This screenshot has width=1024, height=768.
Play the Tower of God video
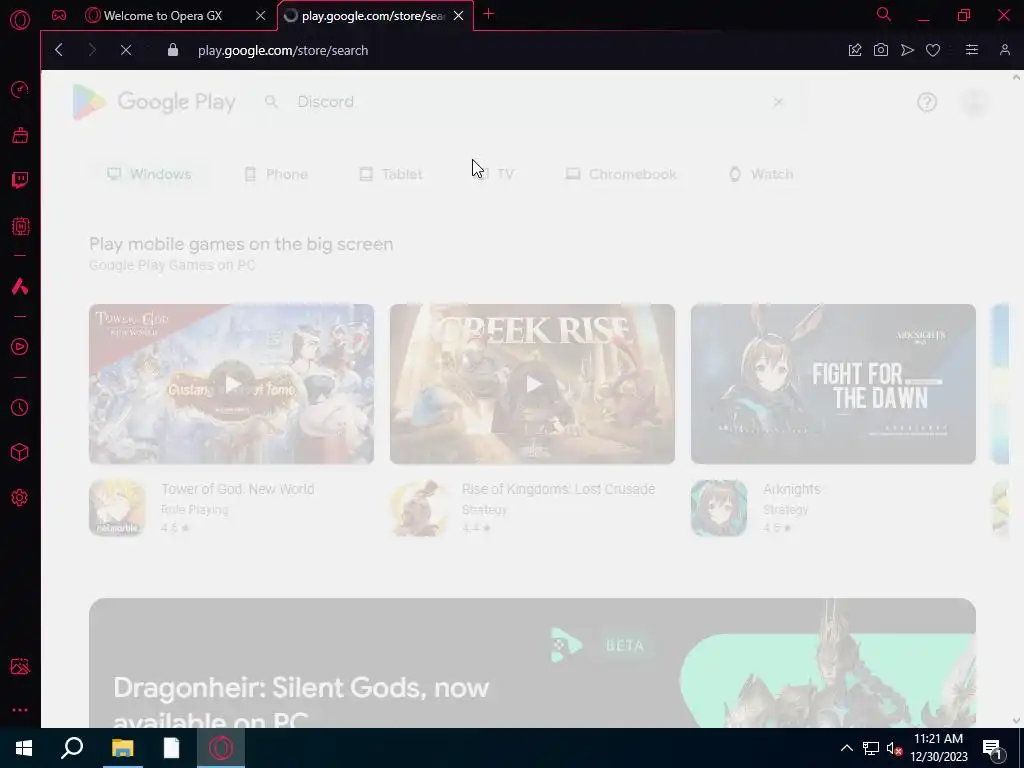(x=231, y=384)
